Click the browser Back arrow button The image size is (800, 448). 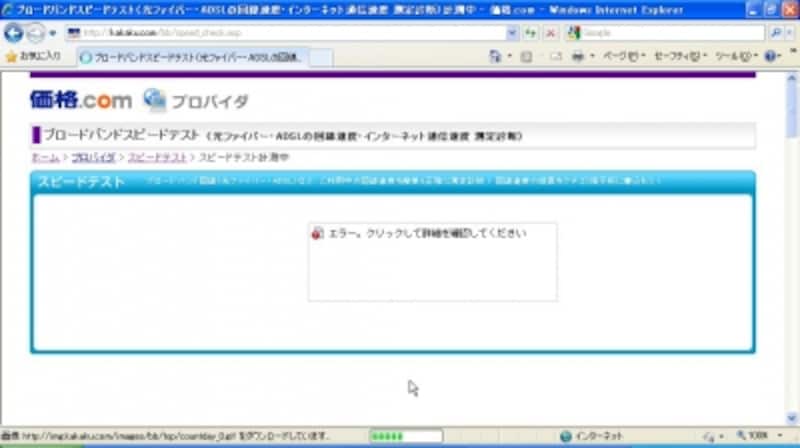pos(14,33)
